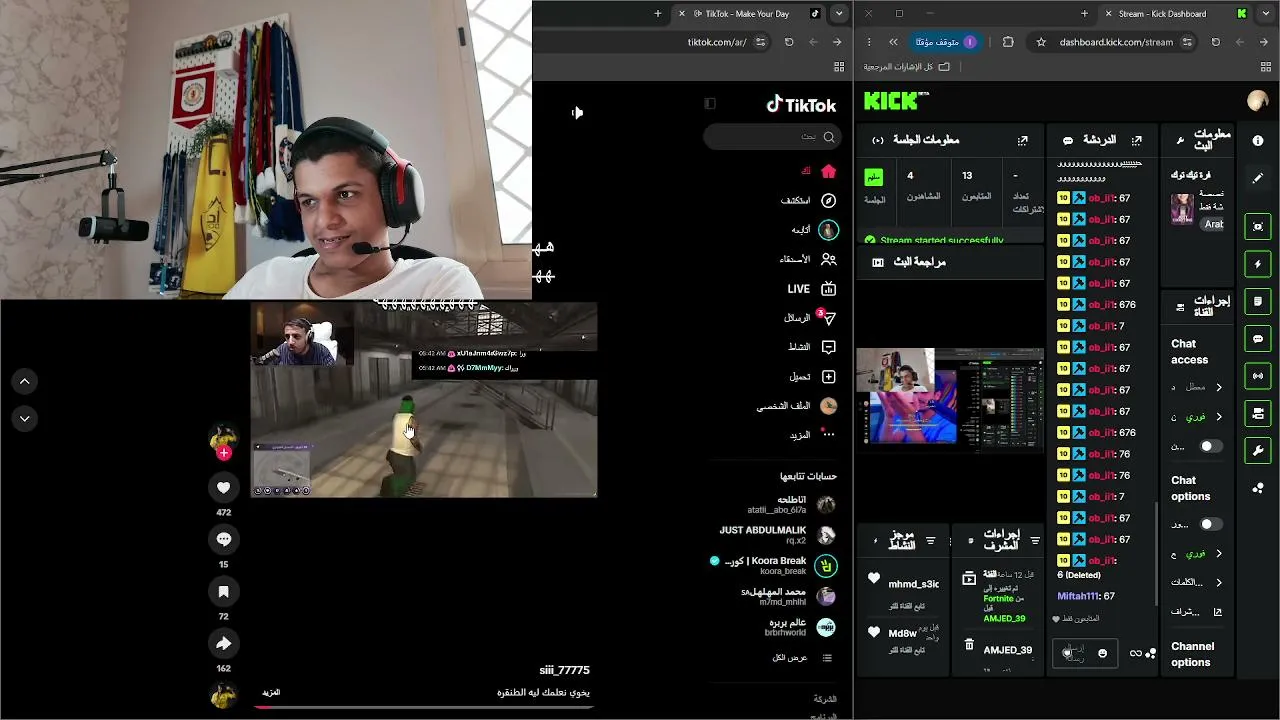Image resolution: width=1280 pixels, height=720 pixels.
Task: Open TikTok Messages icon with badge
Action: (x=827, y=318)
